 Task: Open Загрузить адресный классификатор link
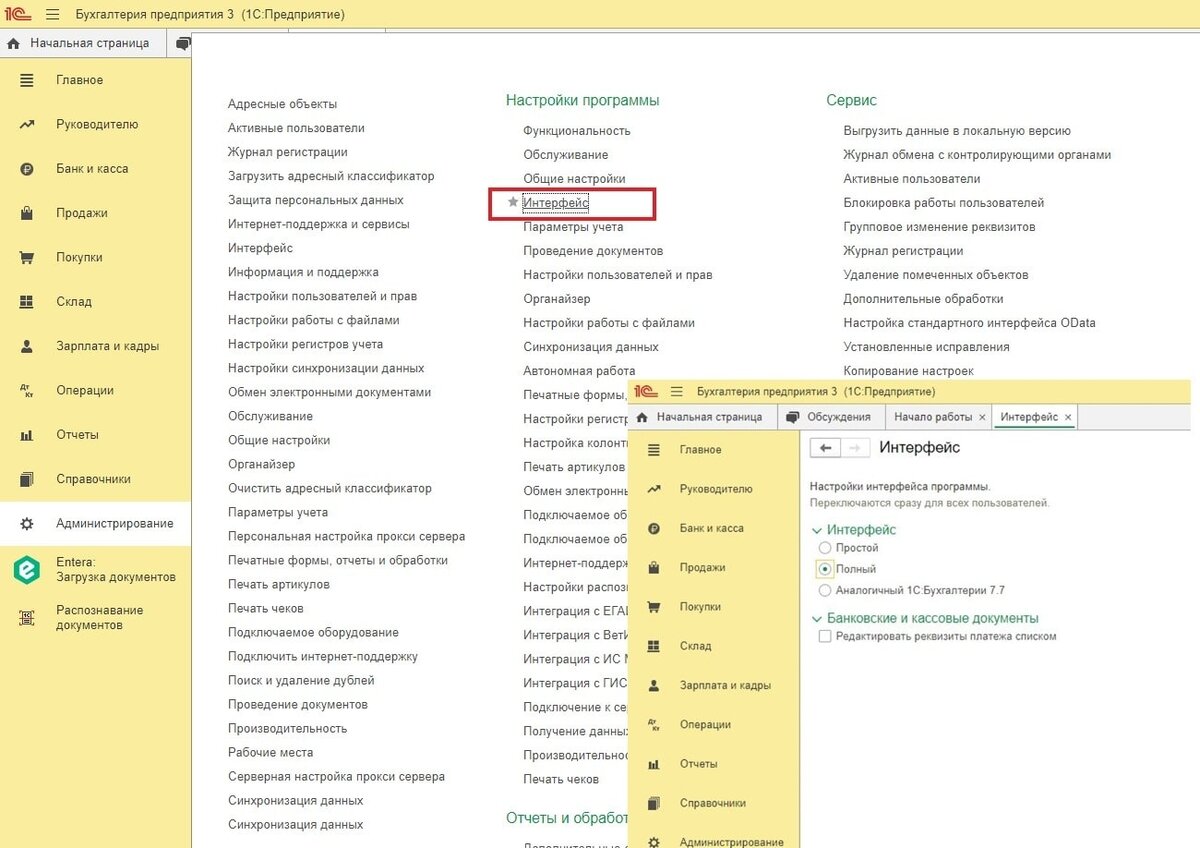[x=331, y=176]
